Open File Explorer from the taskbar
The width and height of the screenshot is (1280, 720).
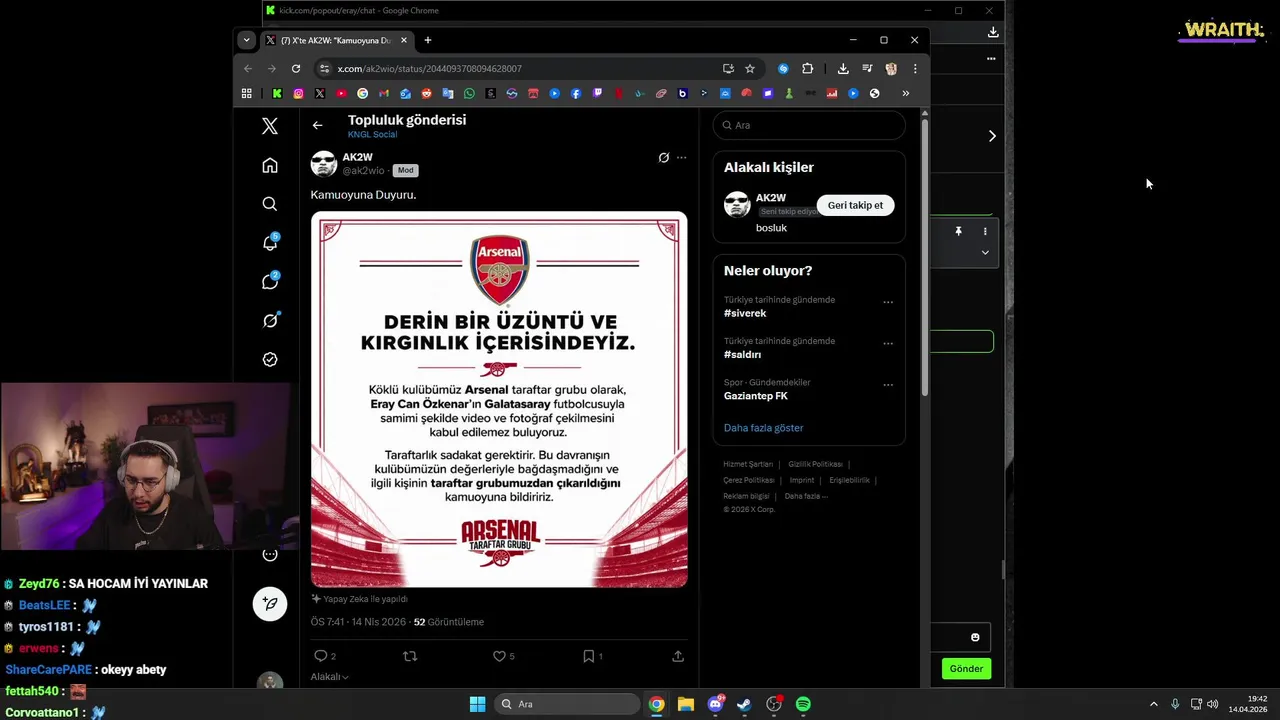click(x=685, y=704)
